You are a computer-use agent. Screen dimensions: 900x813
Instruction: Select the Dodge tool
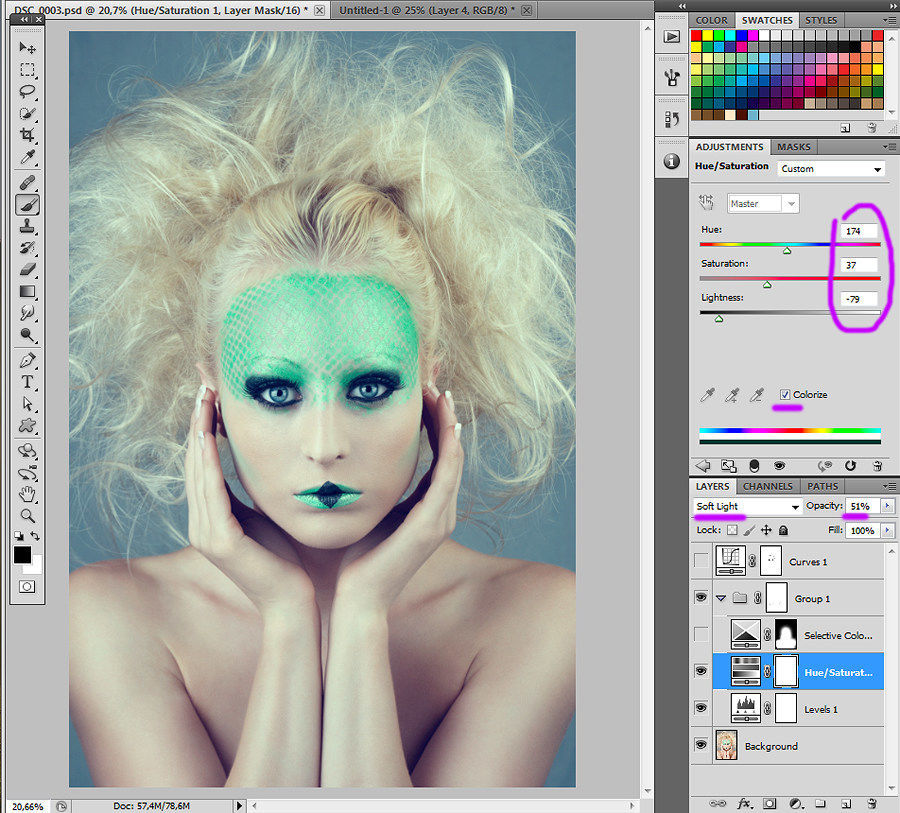27,335
